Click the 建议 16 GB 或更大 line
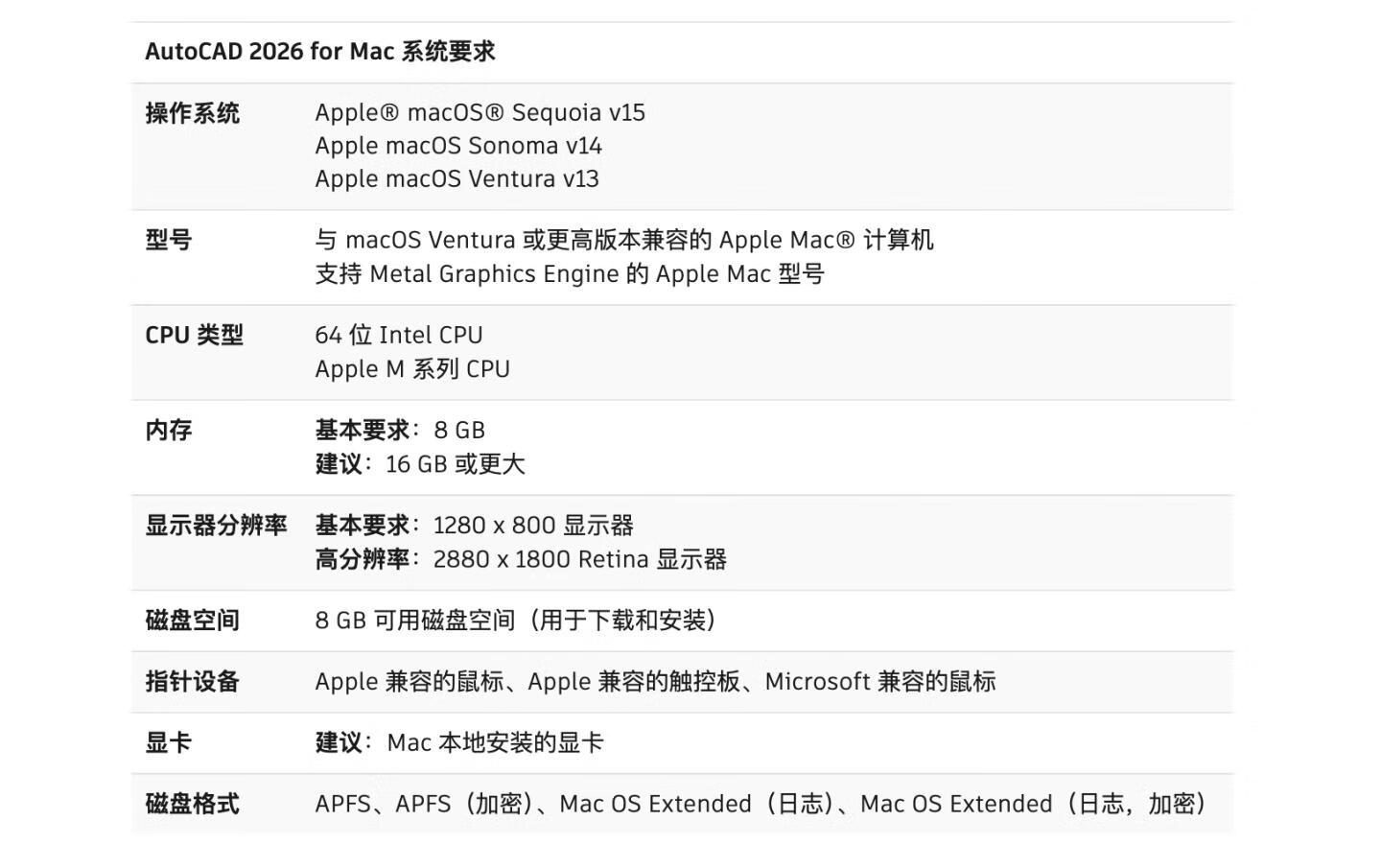Image resolution: width=1381 pixels, height=868 pixels. [420, 464]
